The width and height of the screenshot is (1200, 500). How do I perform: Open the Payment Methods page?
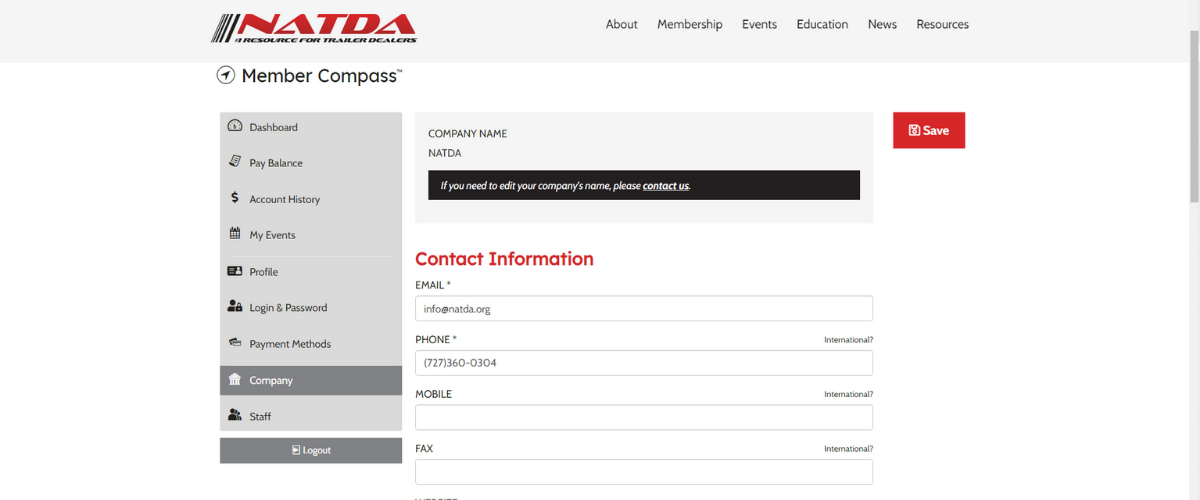click(x=311, y=344)
